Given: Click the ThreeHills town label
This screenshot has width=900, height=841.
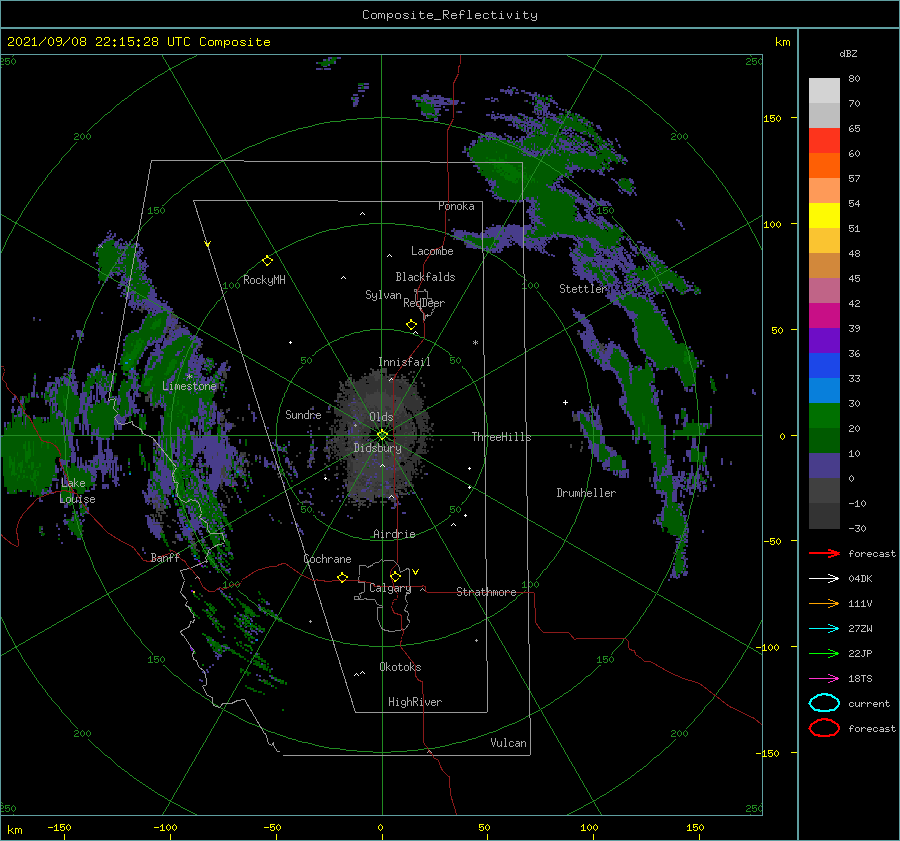Looking at the screenshot, I should point(502,437).
